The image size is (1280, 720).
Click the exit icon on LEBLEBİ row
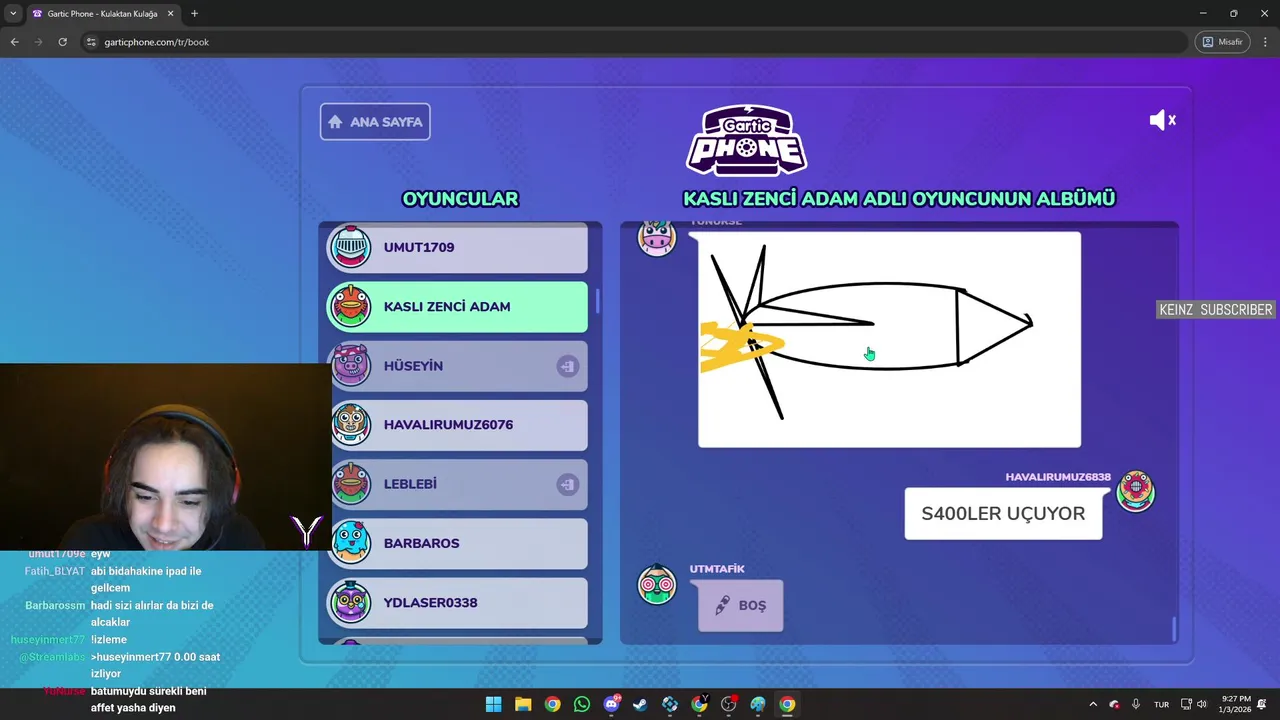(567, 484)
